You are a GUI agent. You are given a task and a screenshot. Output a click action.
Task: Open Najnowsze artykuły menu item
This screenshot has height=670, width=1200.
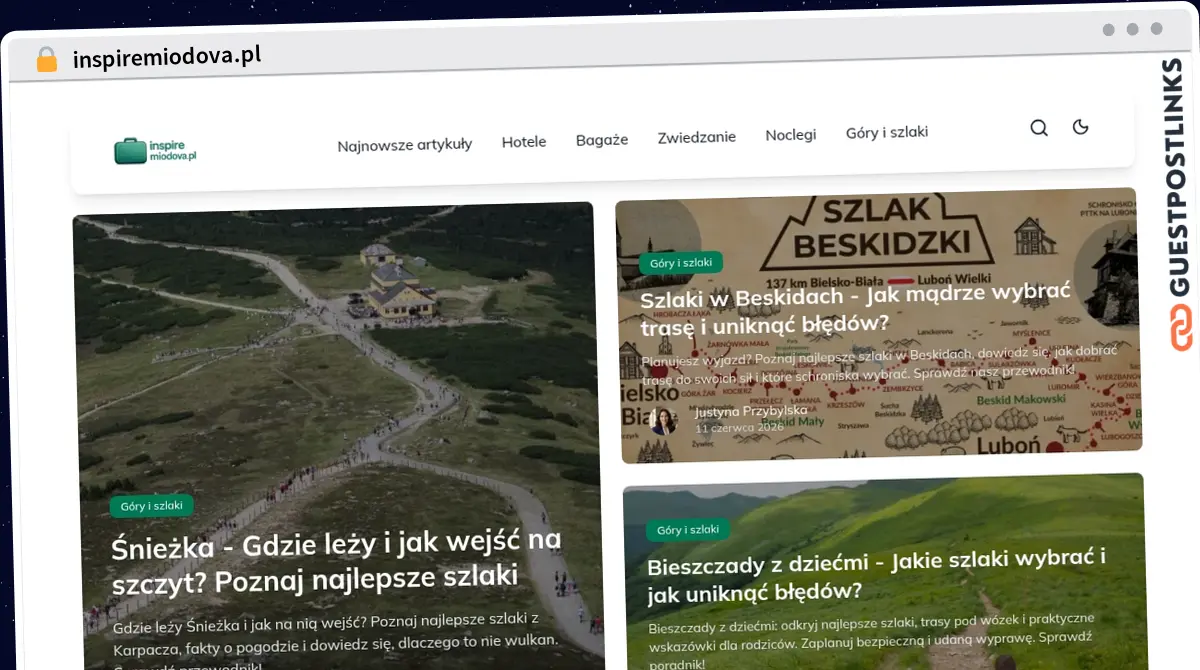404,145
